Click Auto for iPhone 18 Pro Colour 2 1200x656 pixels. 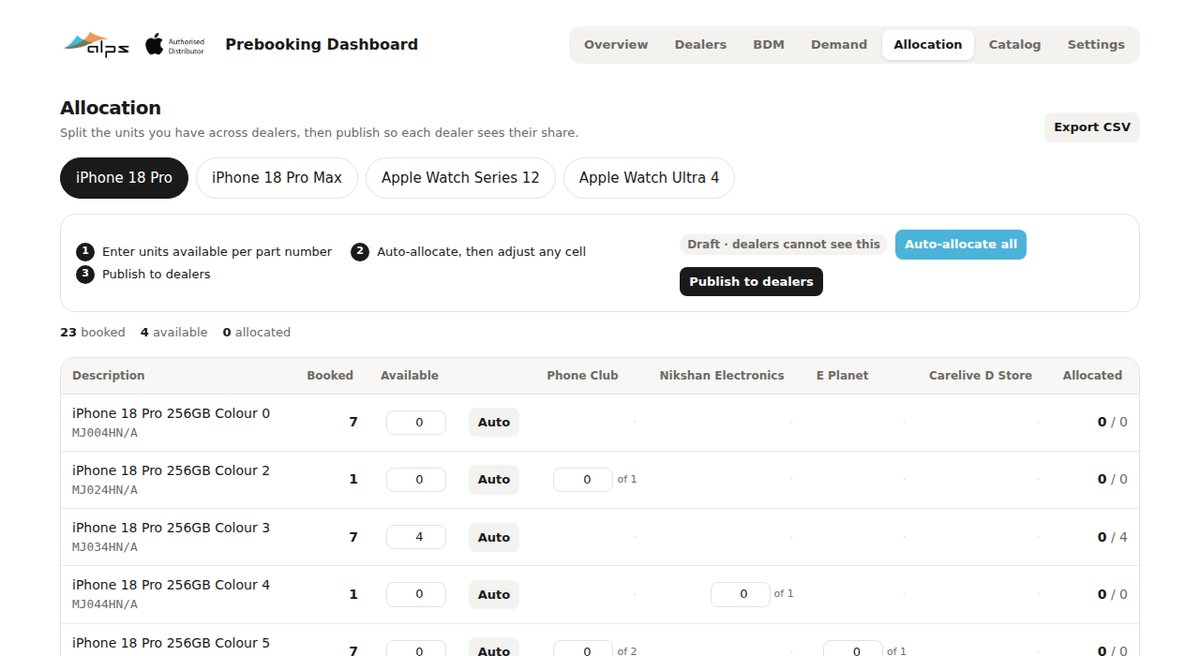[494, 479]
